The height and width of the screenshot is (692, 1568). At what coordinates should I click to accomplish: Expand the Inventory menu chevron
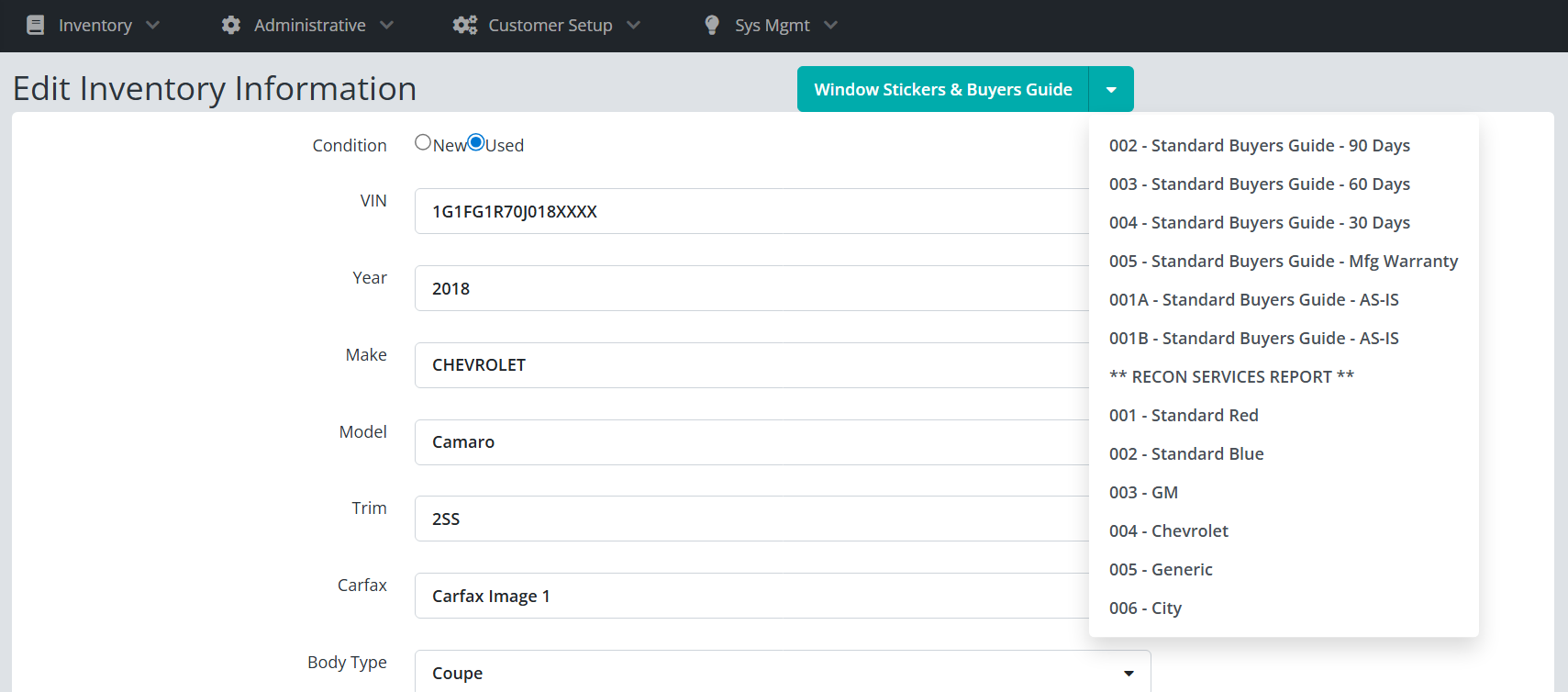(152, 25)
